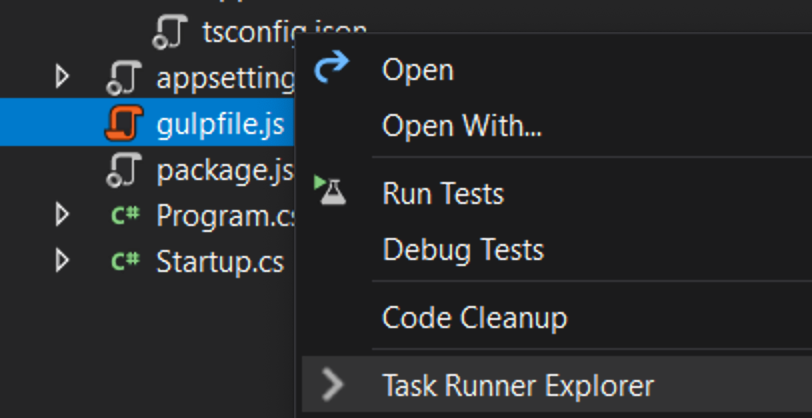Select the highlighted gulpfile.js file name
This screenshot has height=418, width=812.
click(x=220, y=125)
